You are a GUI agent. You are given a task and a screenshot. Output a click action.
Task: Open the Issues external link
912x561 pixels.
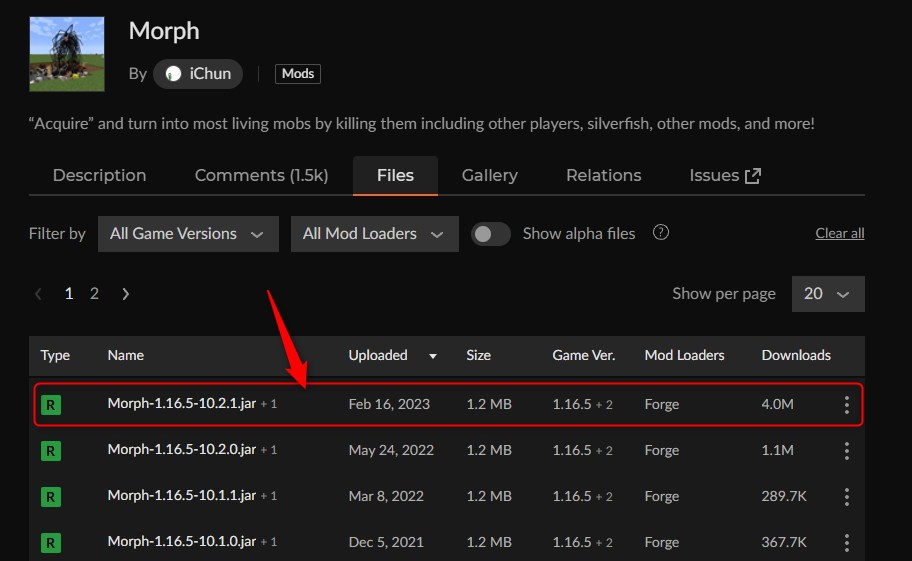(724, 175)
